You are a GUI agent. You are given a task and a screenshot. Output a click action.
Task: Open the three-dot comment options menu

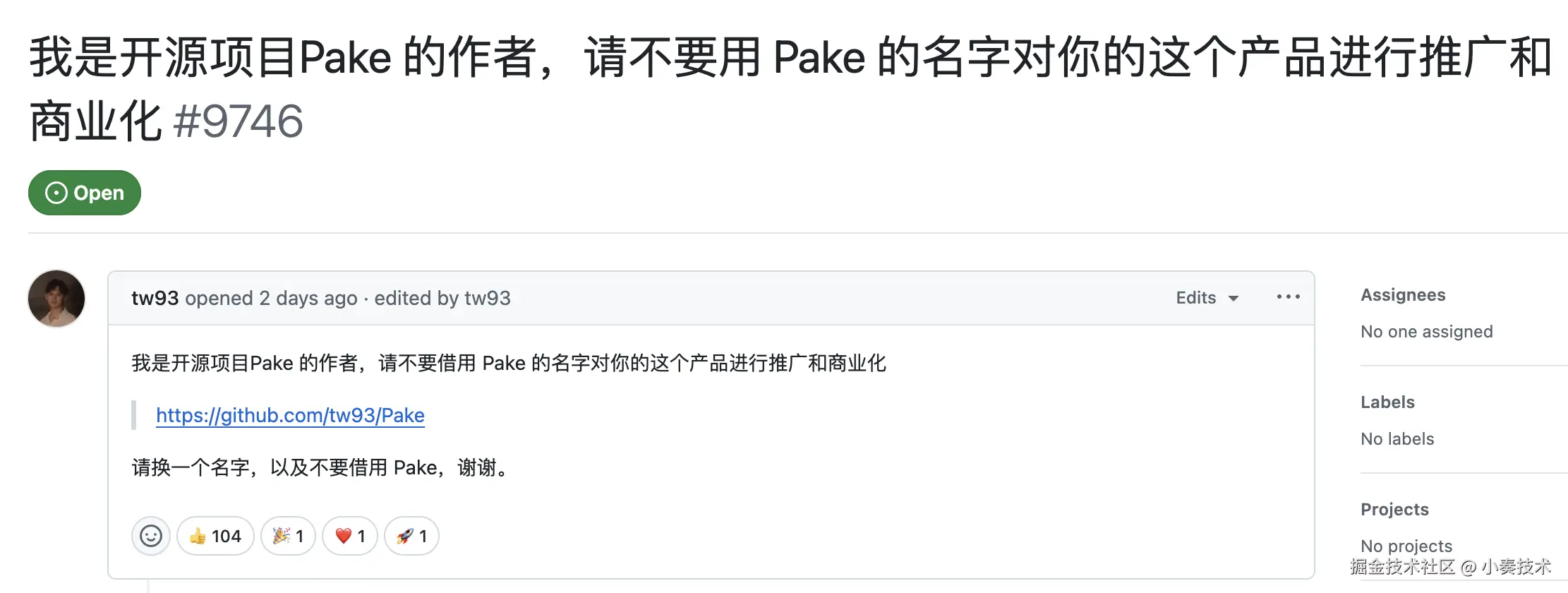(1288, 297)
